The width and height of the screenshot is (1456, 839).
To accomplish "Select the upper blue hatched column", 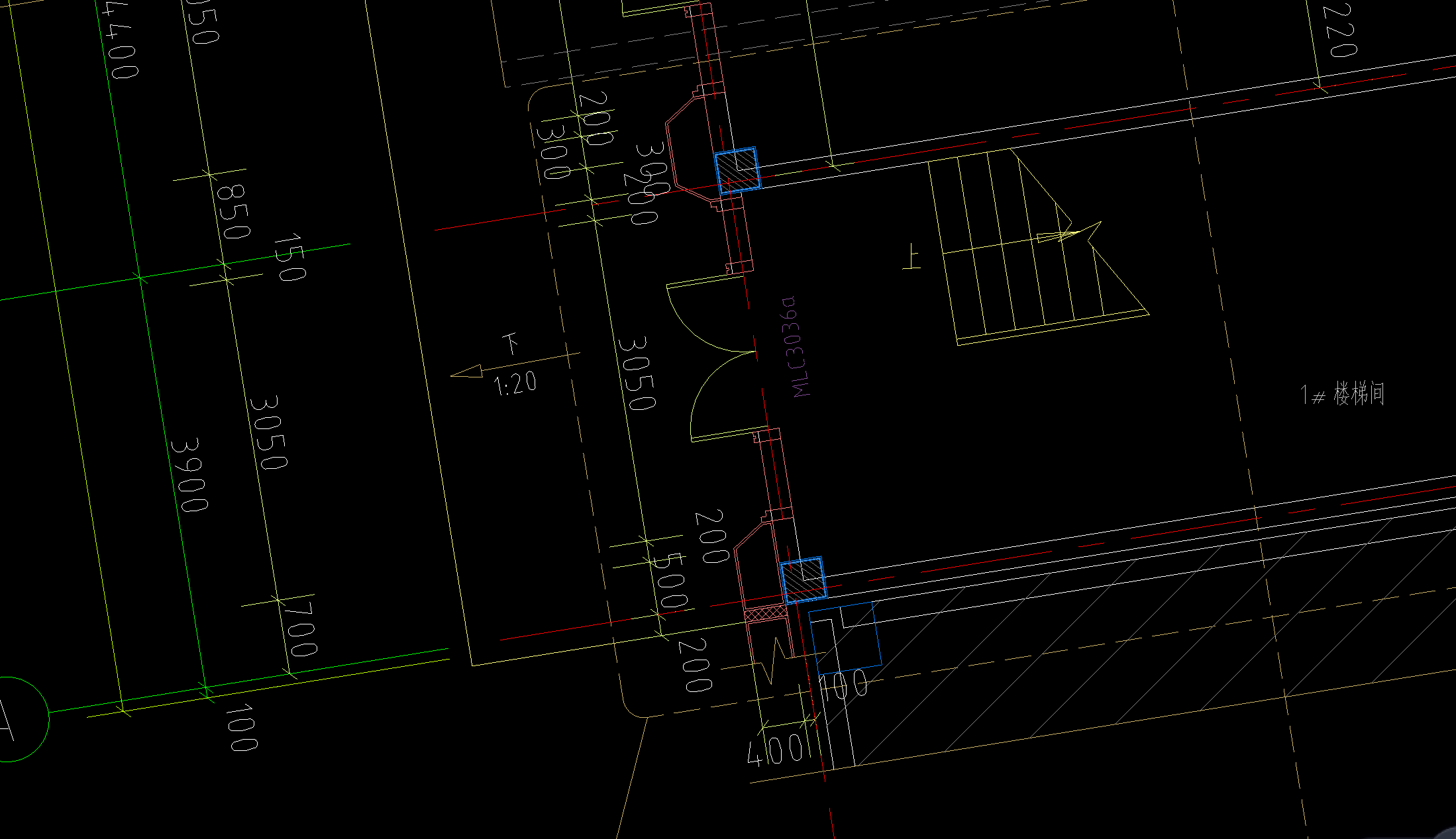I will click(x=737, y=171).
